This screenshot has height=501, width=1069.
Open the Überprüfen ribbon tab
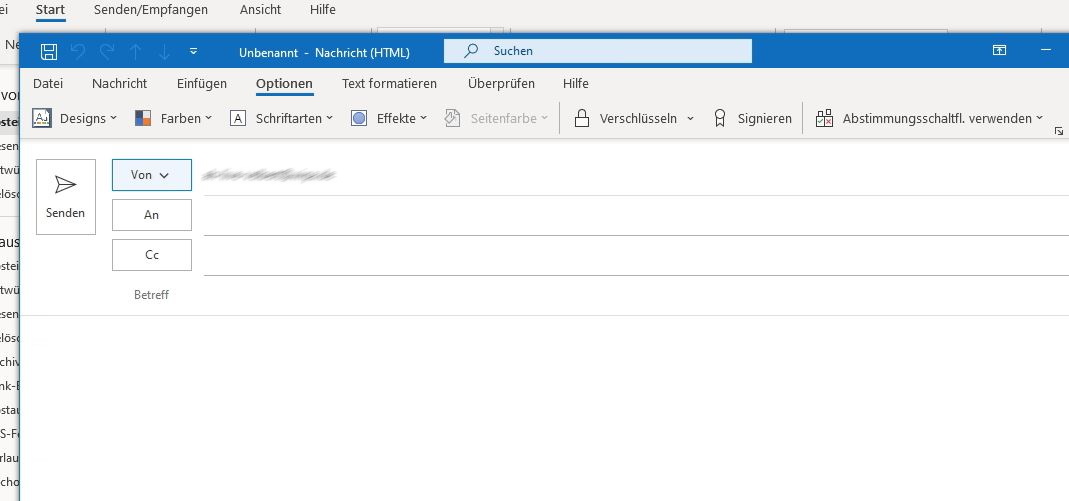pos(501,84)
